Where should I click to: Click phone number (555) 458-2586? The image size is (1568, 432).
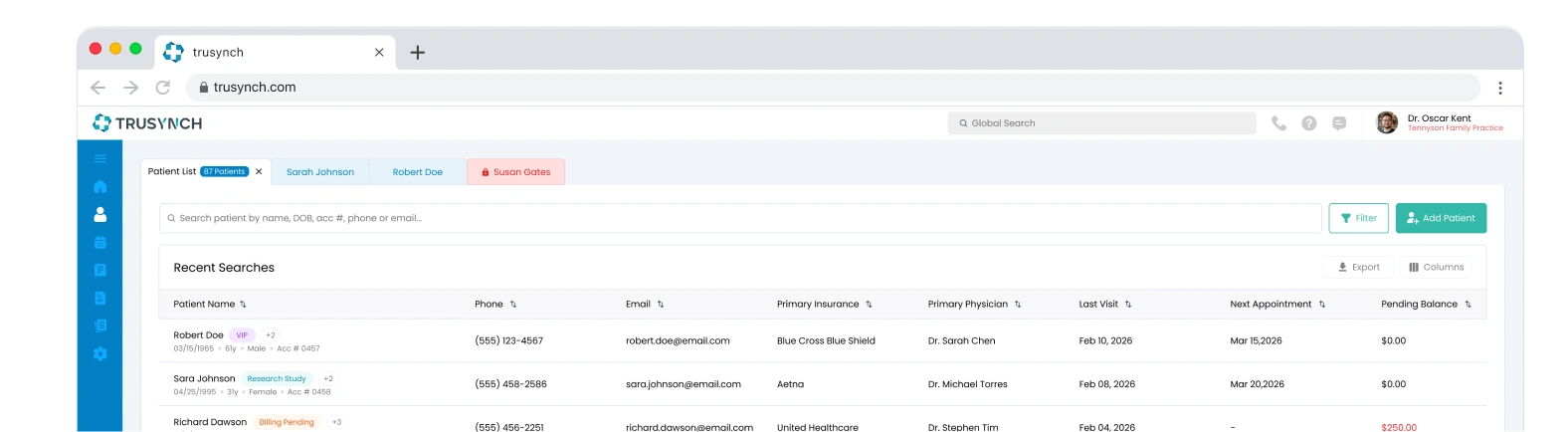pyautogui.click(x=510, y=384)
